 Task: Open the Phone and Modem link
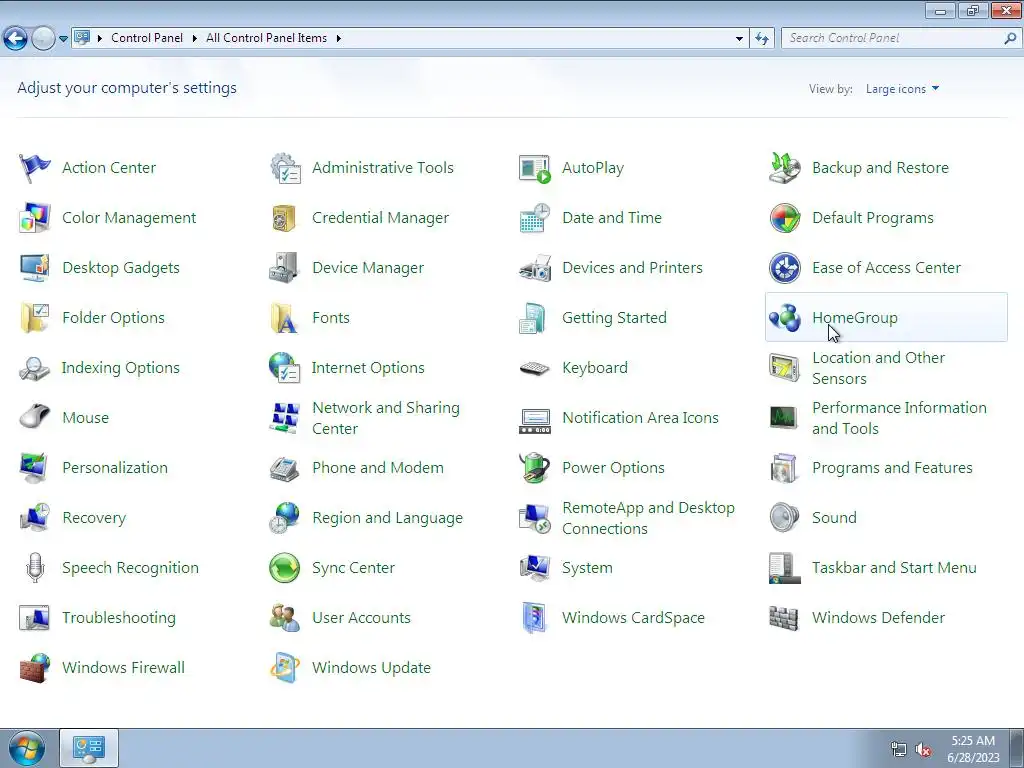(377, 468)
